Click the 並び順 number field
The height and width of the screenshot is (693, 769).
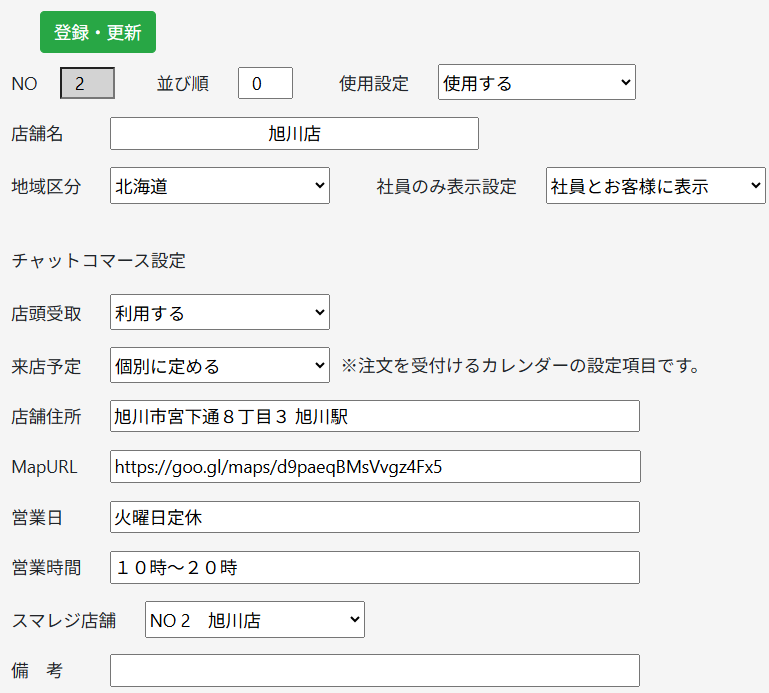265,83
